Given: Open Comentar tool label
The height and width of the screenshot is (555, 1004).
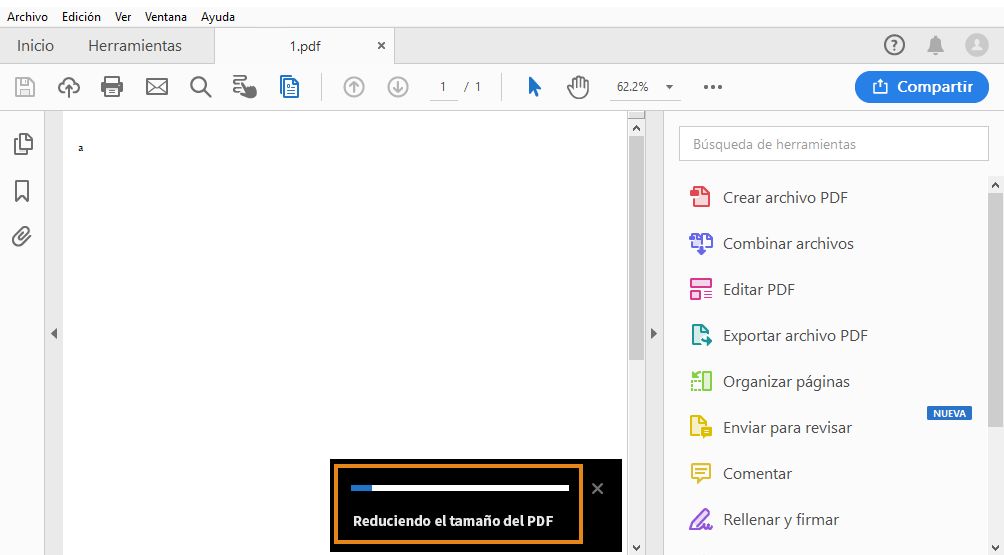Looking at the screenshot, I should 757,474.
